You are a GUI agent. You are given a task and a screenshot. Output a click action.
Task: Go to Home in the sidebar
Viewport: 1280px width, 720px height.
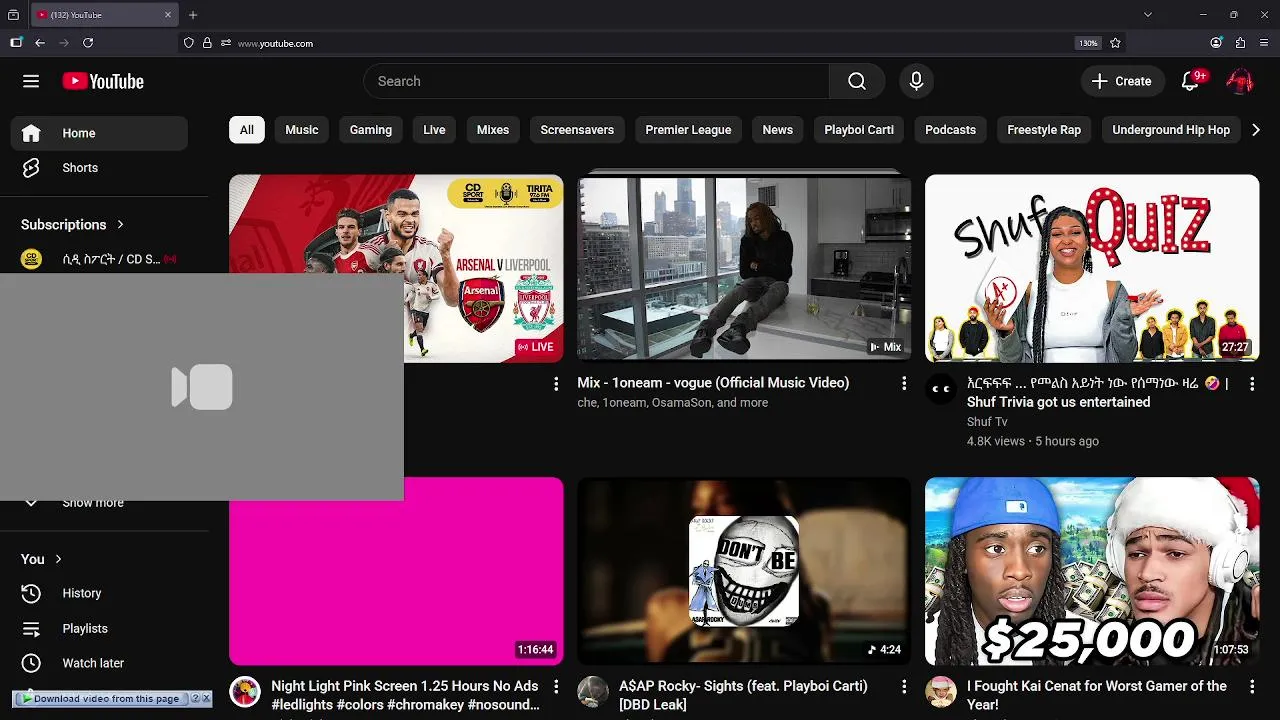(x=99, y=133)
